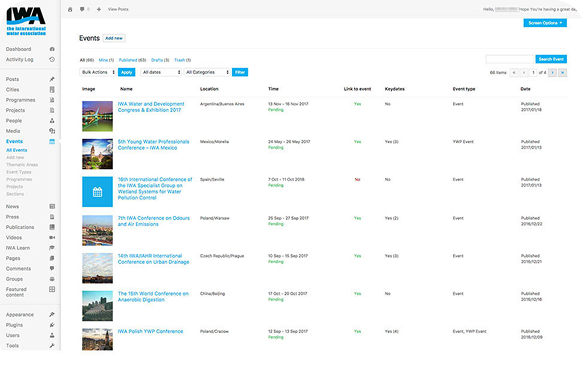Select the All (66) filter tab
Screen dimensions: 584x372
[x=87, y=60]
